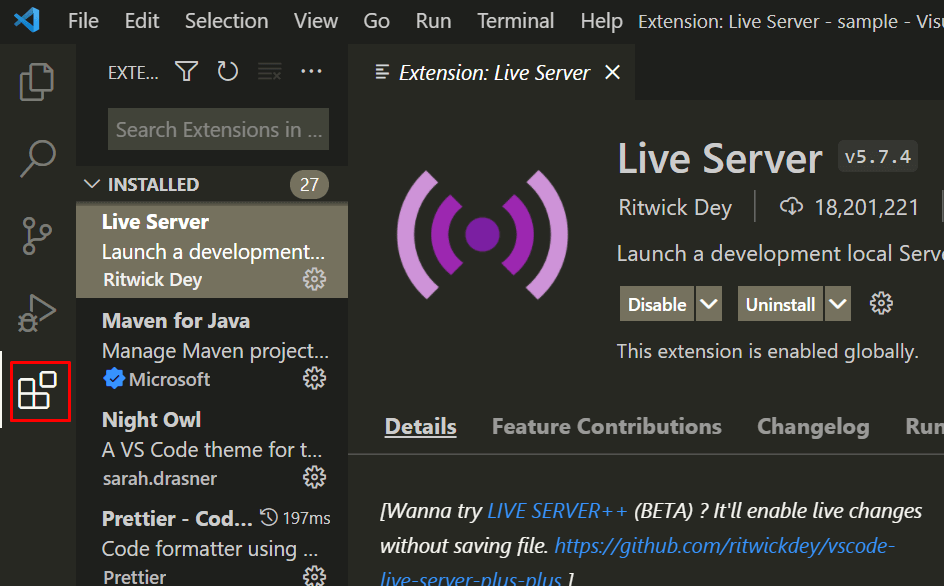This screenshot has height=586, width=944.
Task: Open the Run and Debug view
Action: point(37,313)
